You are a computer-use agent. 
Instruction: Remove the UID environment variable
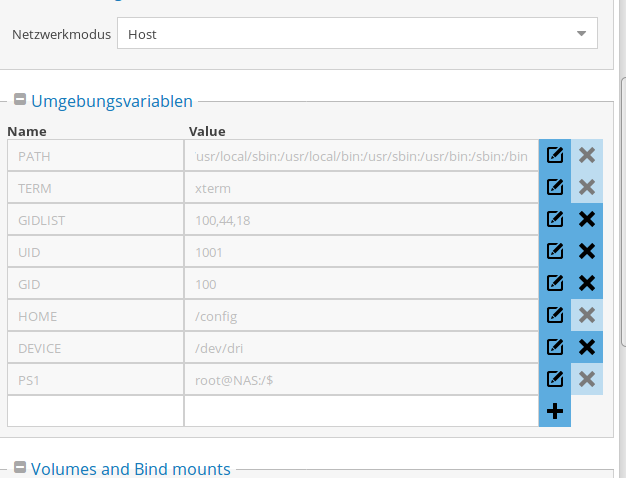[x=586, y=251]
